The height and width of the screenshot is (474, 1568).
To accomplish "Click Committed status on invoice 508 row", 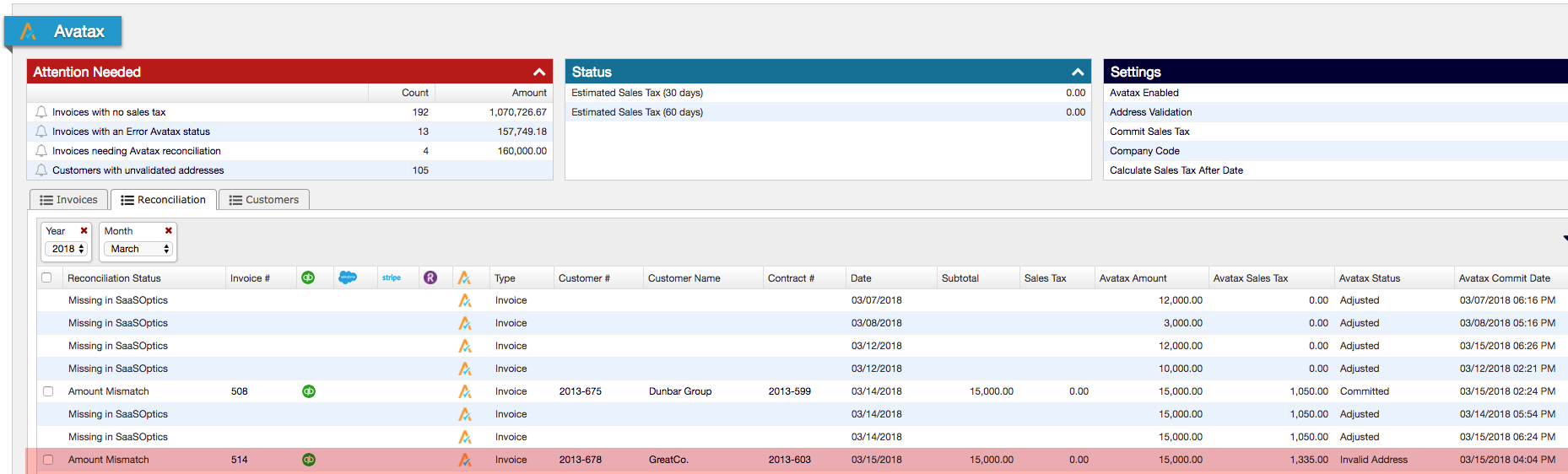I will [x=1364, y=391].
